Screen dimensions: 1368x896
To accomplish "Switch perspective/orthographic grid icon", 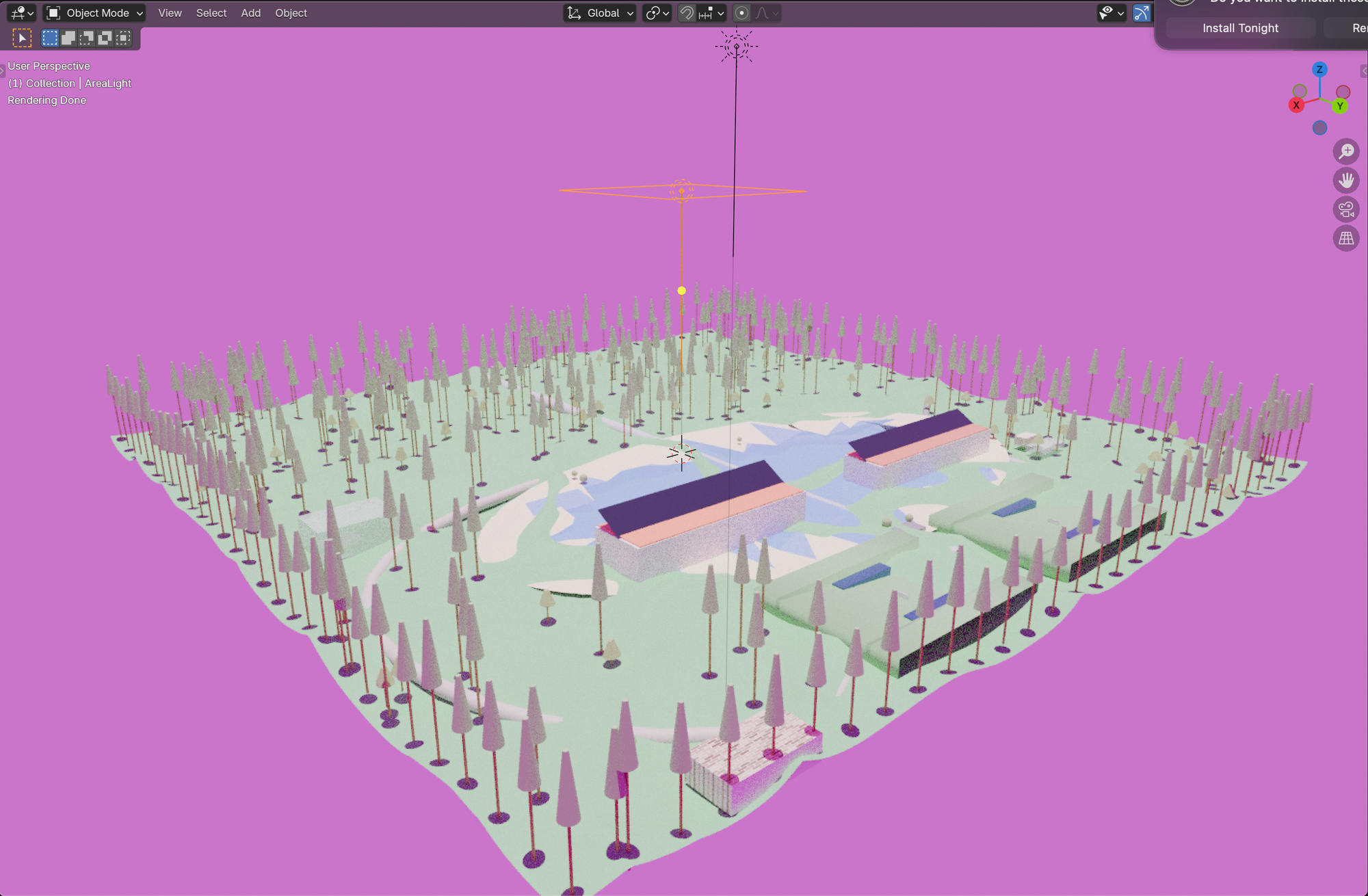I will click(x=1346, y=239).
